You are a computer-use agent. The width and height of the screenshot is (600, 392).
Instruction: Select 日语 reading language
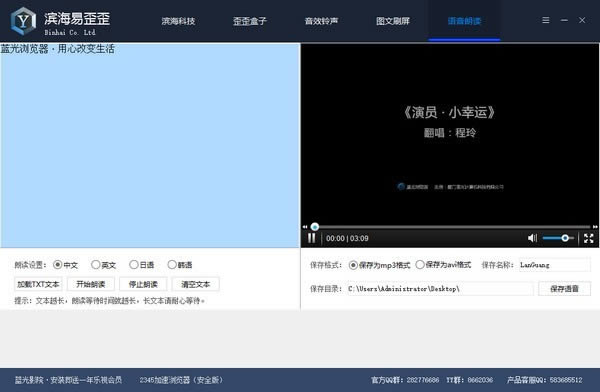[x=142, y=265]
